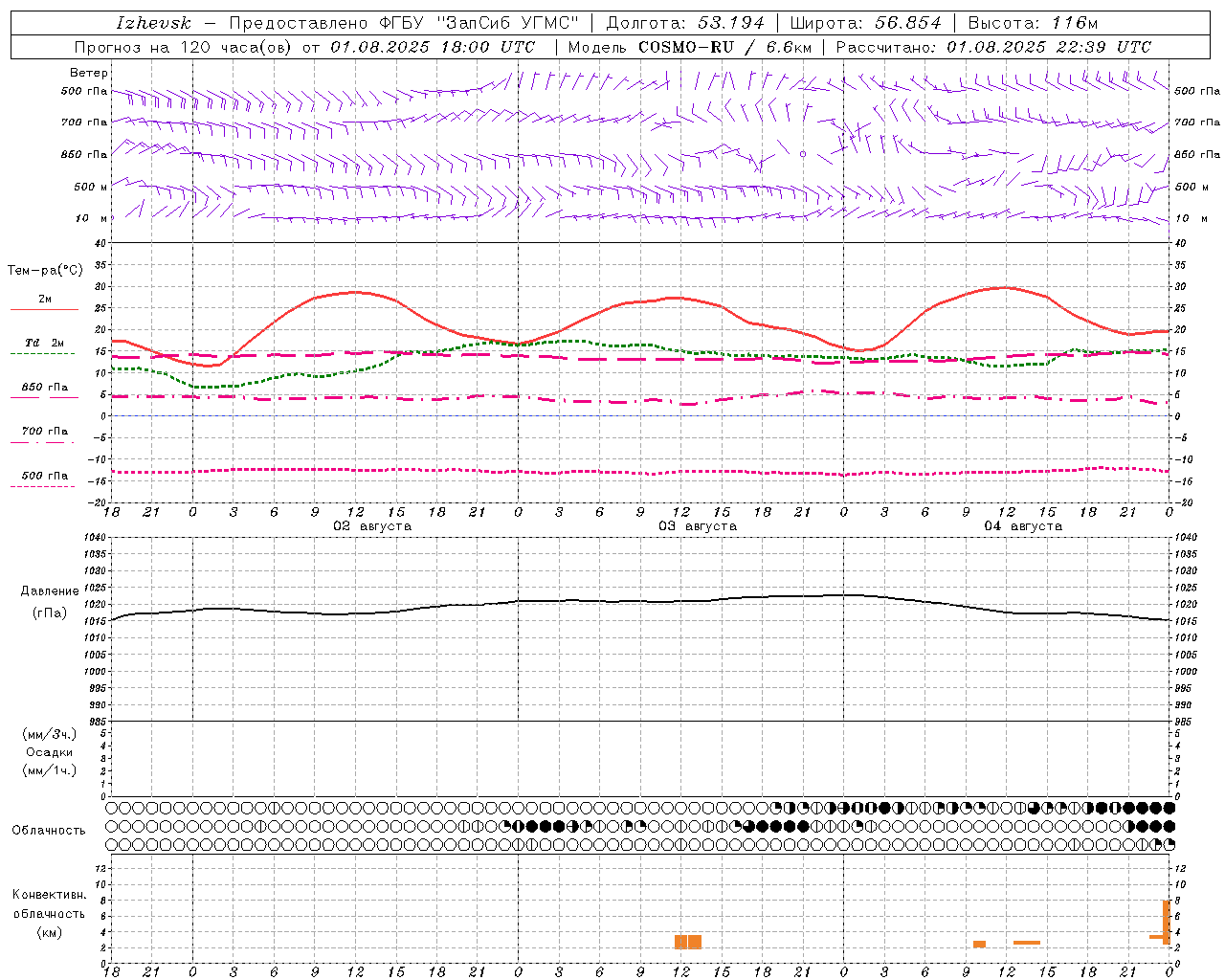Click the forecast text "Прогноз на 120 часа(ов)"

tap(184, 47)
